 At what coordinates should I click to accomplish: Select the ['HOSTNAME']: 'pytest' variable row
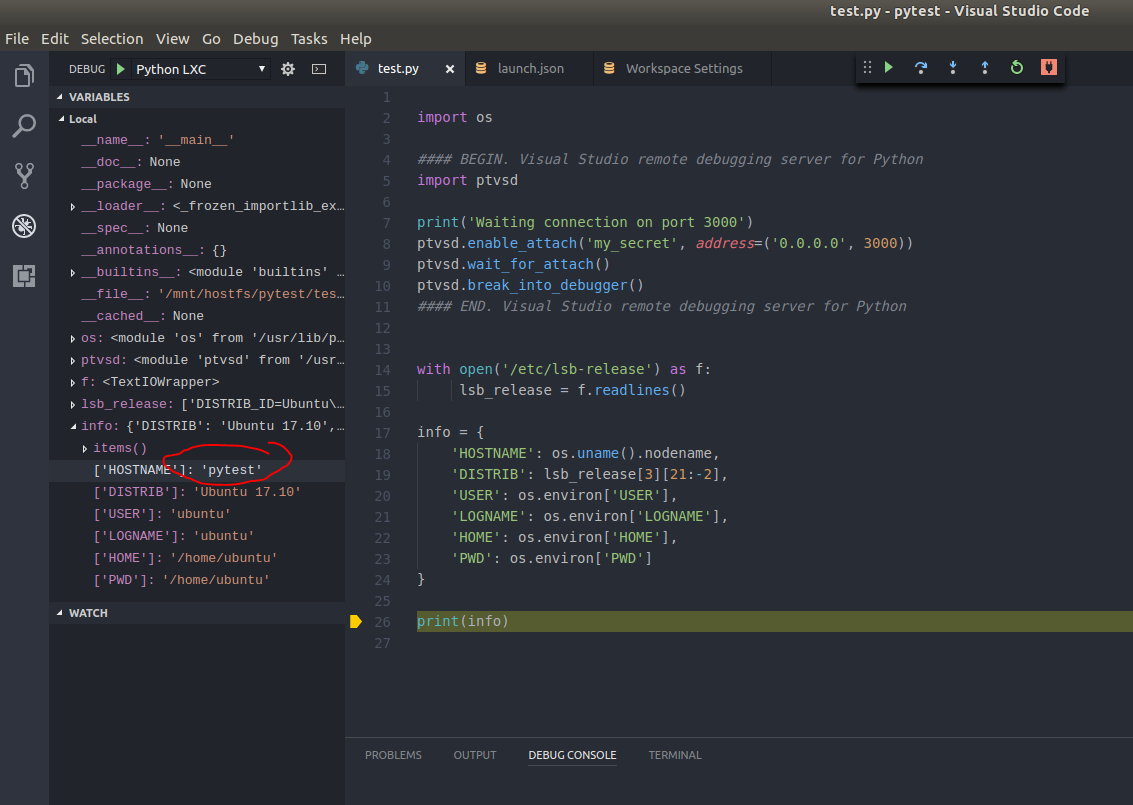(197, 470)
